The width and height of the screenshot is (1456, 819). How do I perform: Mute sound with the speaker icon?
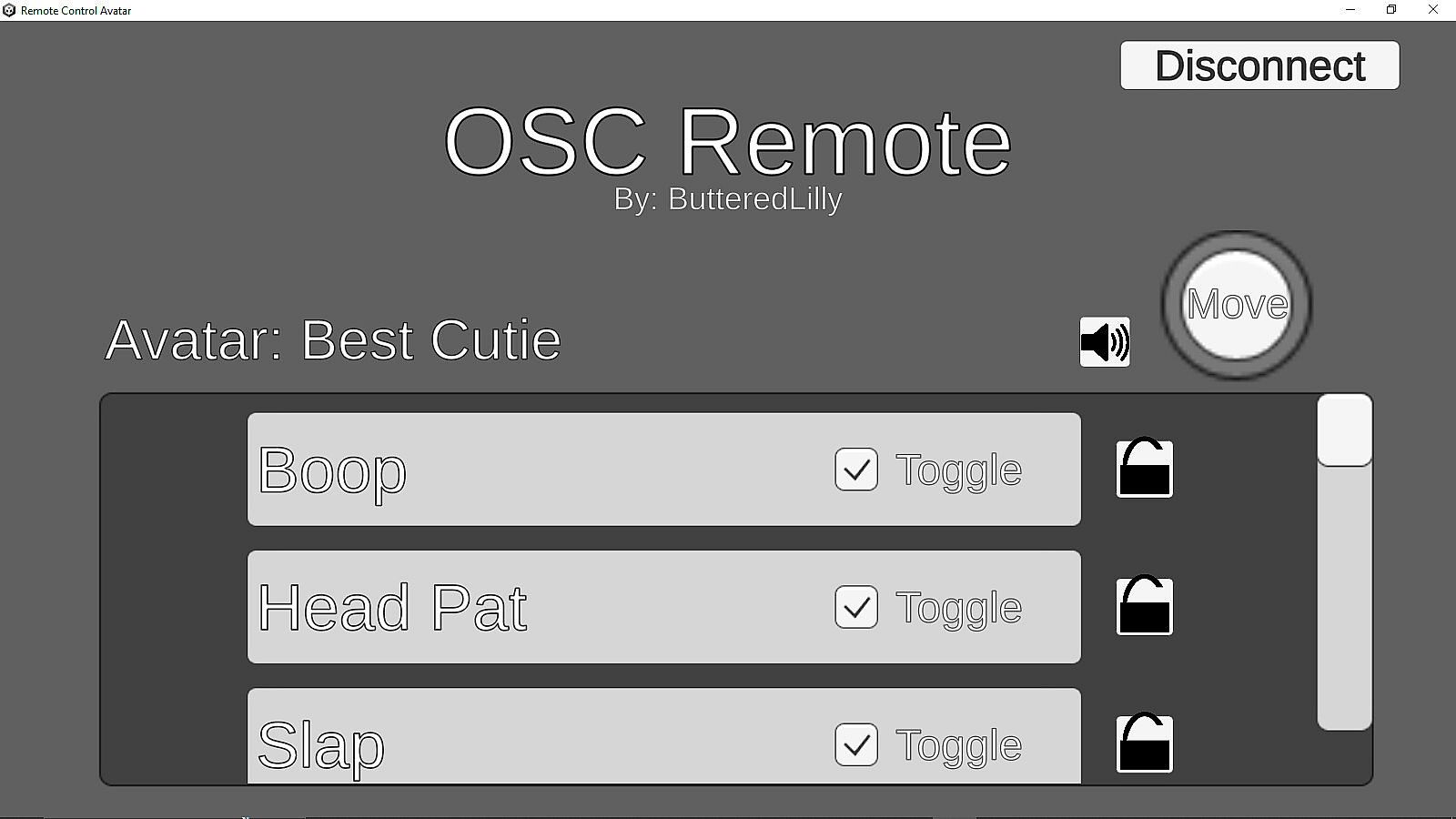pyautogui.click(x=1105, y=342)
